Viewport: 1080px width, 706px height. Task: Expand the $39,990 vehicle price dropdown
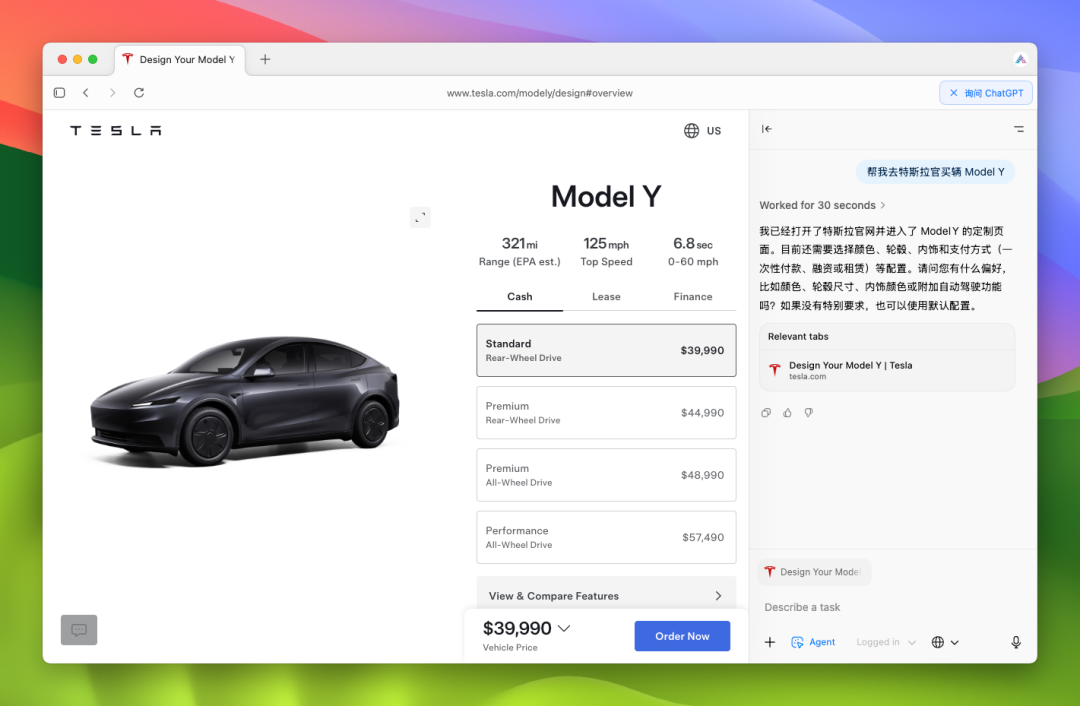(564, 629)
